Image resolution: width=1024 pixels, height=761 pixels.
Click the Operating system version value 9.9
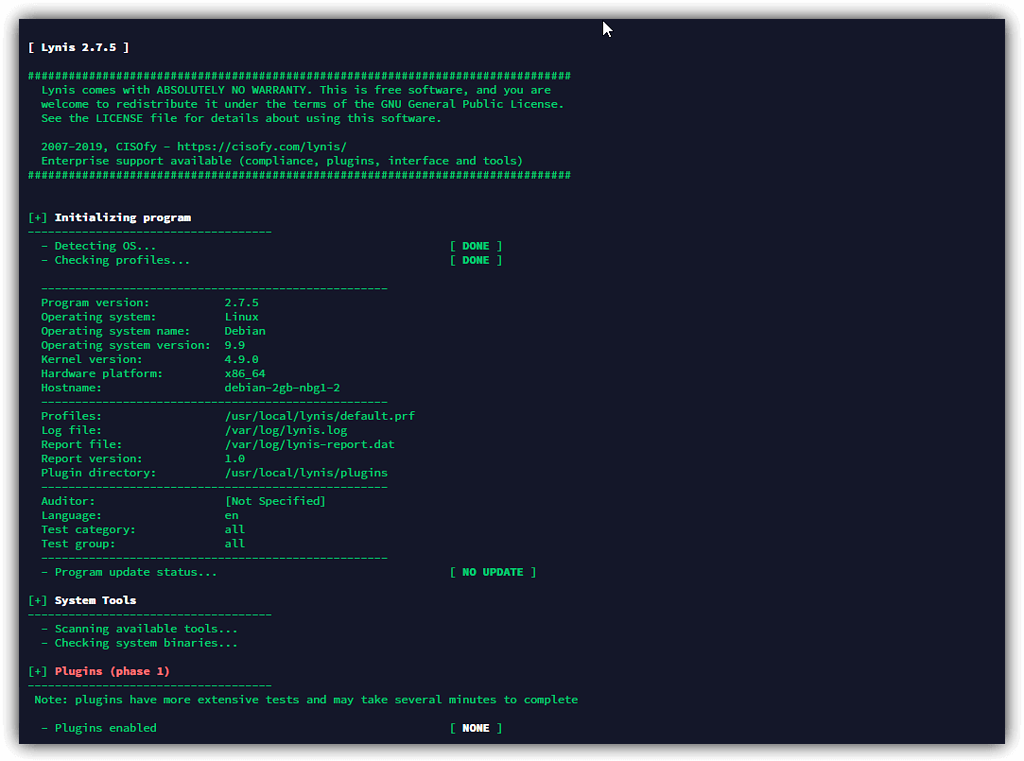tap(234, 345)
